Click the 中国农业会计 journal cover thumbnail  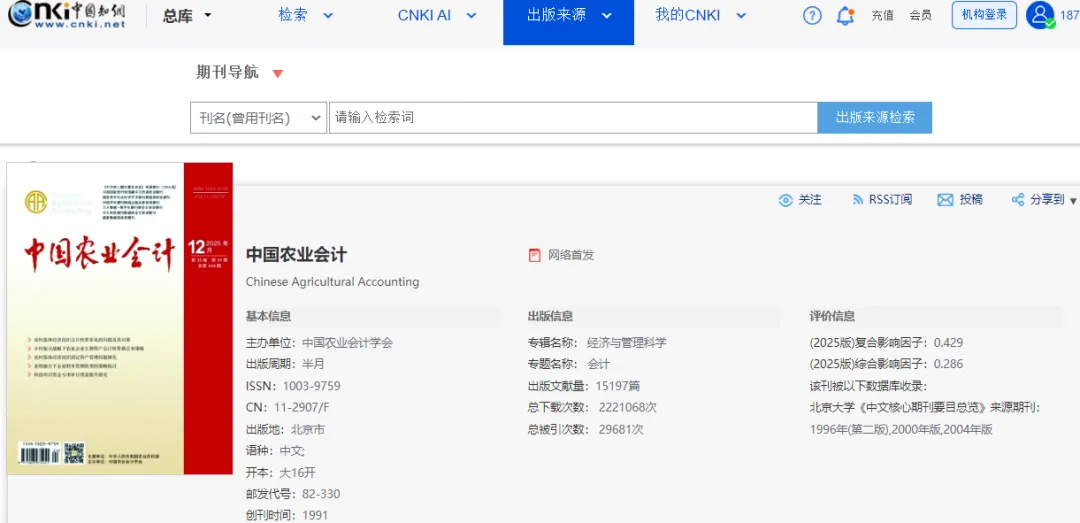tap(120, 318)
